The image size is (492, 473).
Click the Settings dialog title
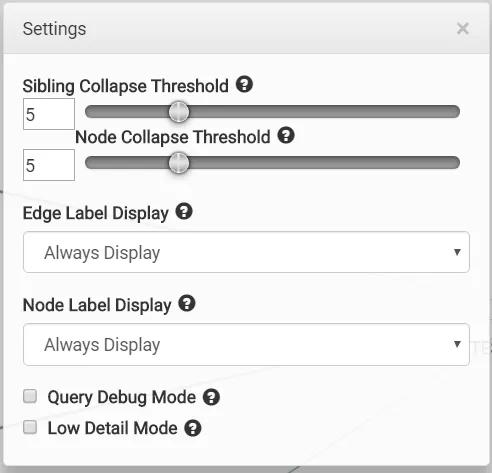[54, 29]
